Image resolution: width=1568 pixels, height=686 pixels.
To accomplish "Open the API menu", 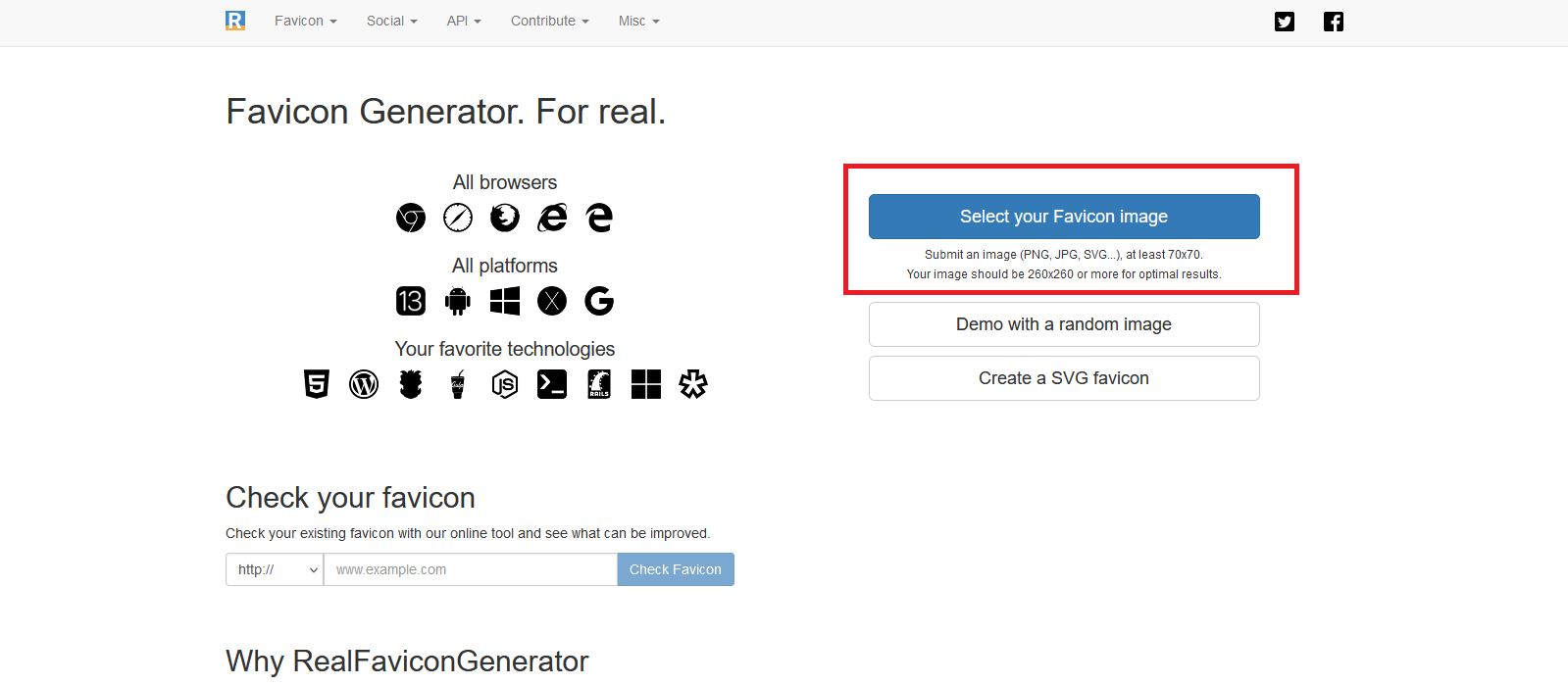I will [x=464, y=21].
